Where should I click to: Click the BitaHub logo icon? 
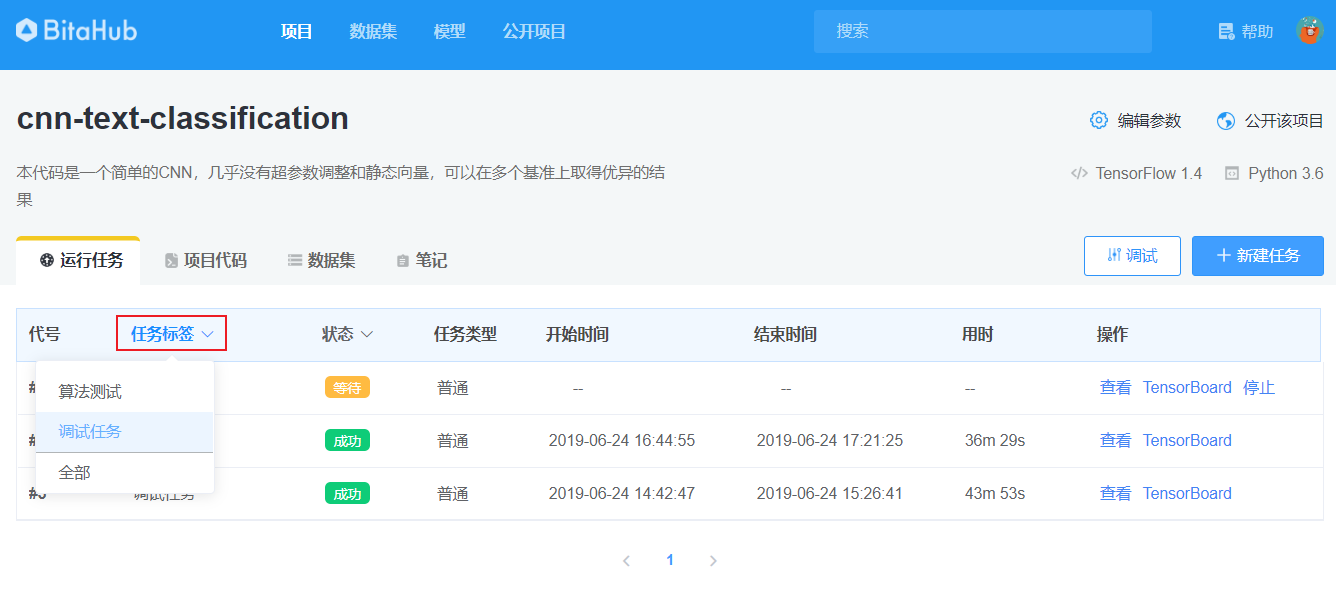(x=28, y=29)
